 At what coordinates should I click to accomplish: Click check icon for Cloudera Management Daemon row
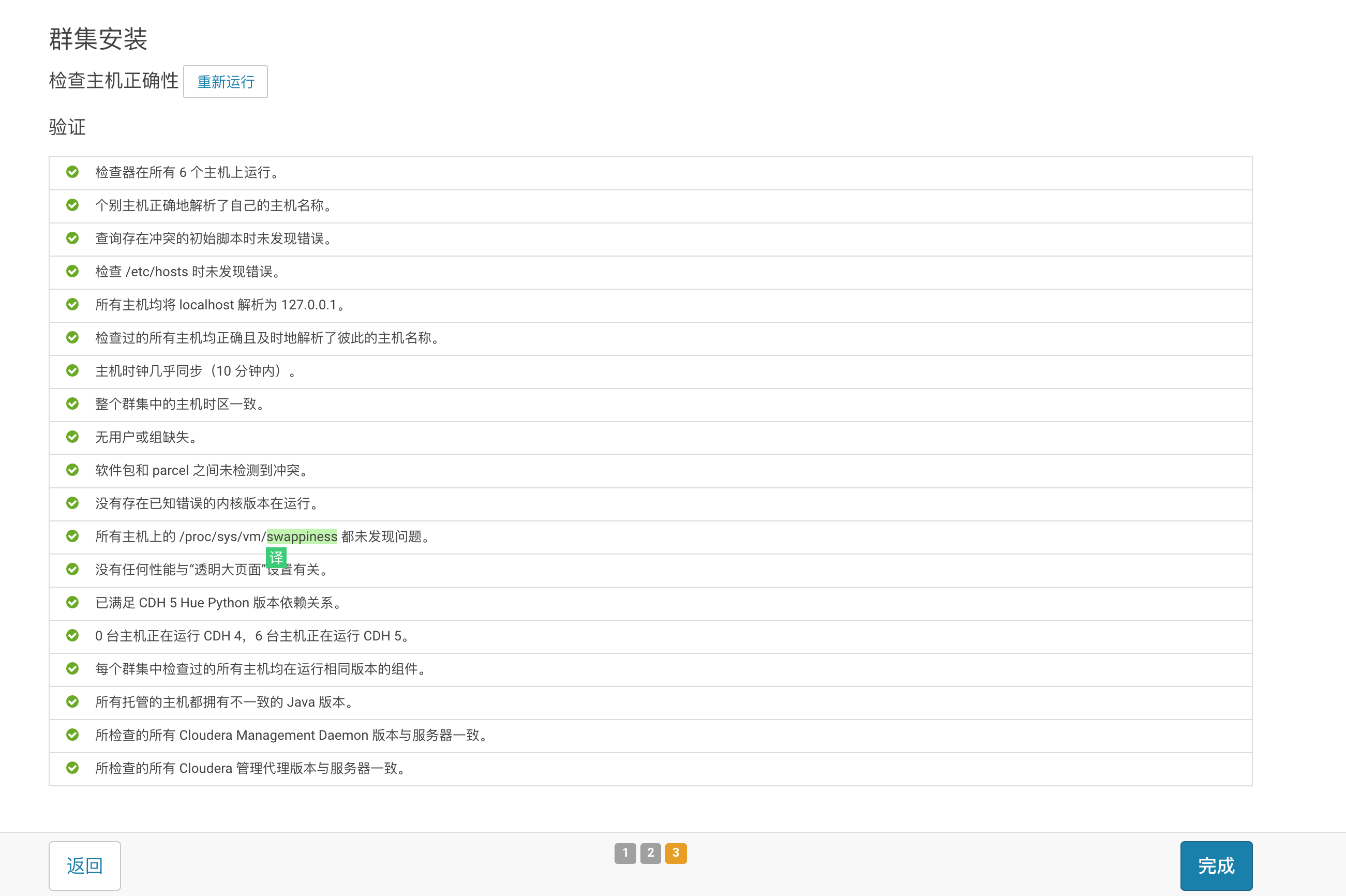tap(72, 735)
